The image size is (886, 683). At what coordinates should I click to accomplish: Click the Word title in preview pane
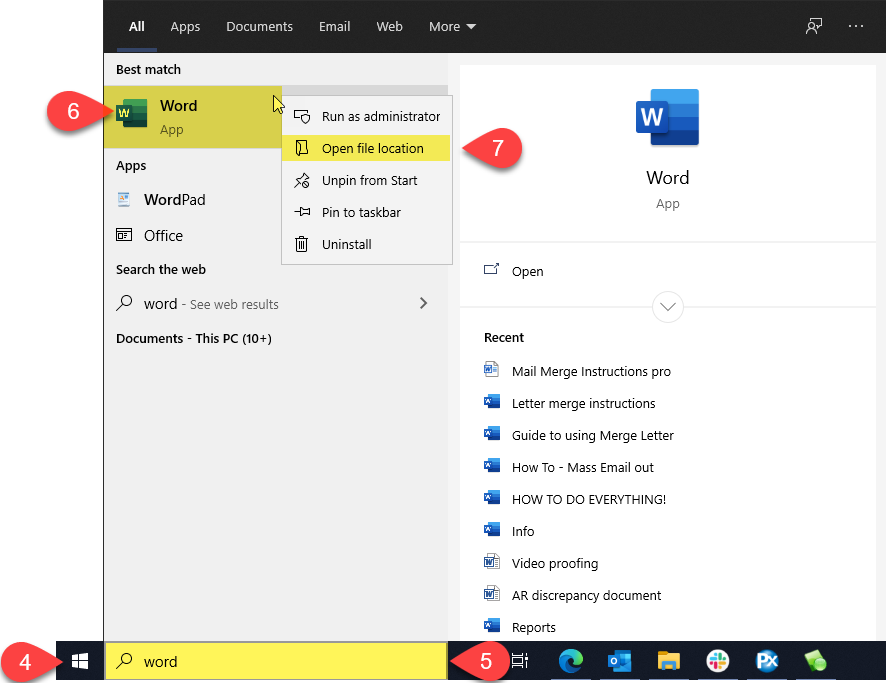[667, 177]
